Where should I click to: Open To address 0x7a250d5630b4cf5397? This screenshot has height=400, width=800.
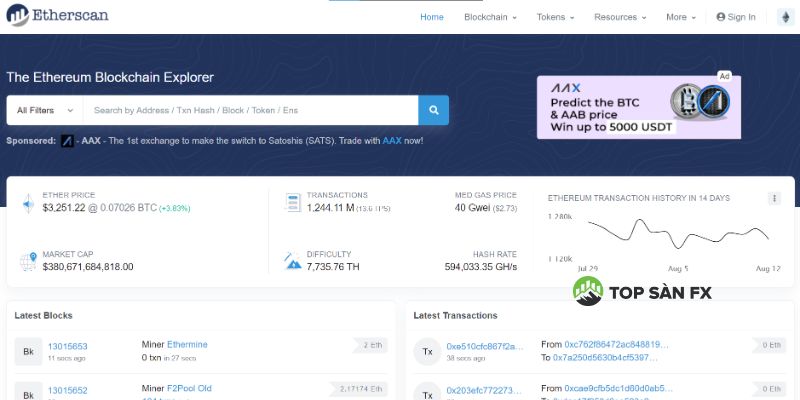click(606, 358)
